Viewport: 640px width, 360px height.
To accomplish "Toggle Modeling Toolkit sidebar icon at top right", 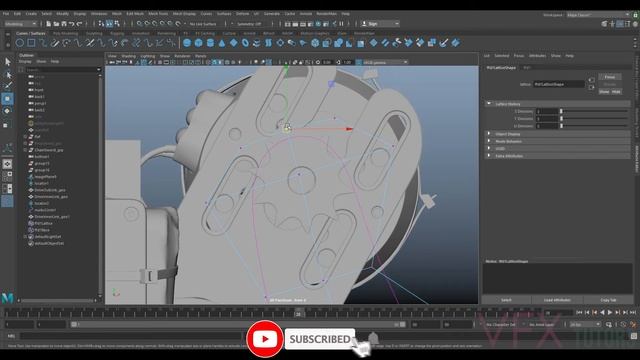I will pos(604,24).
